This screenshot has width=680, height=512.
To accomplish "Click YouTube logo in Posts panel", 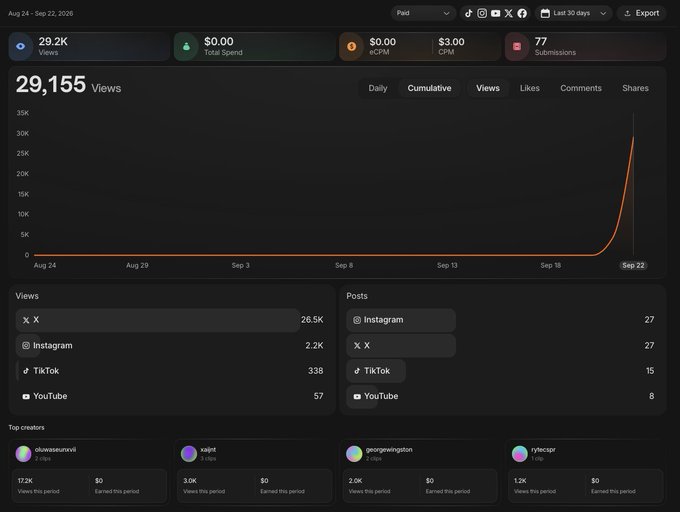I will click(357, 396).
